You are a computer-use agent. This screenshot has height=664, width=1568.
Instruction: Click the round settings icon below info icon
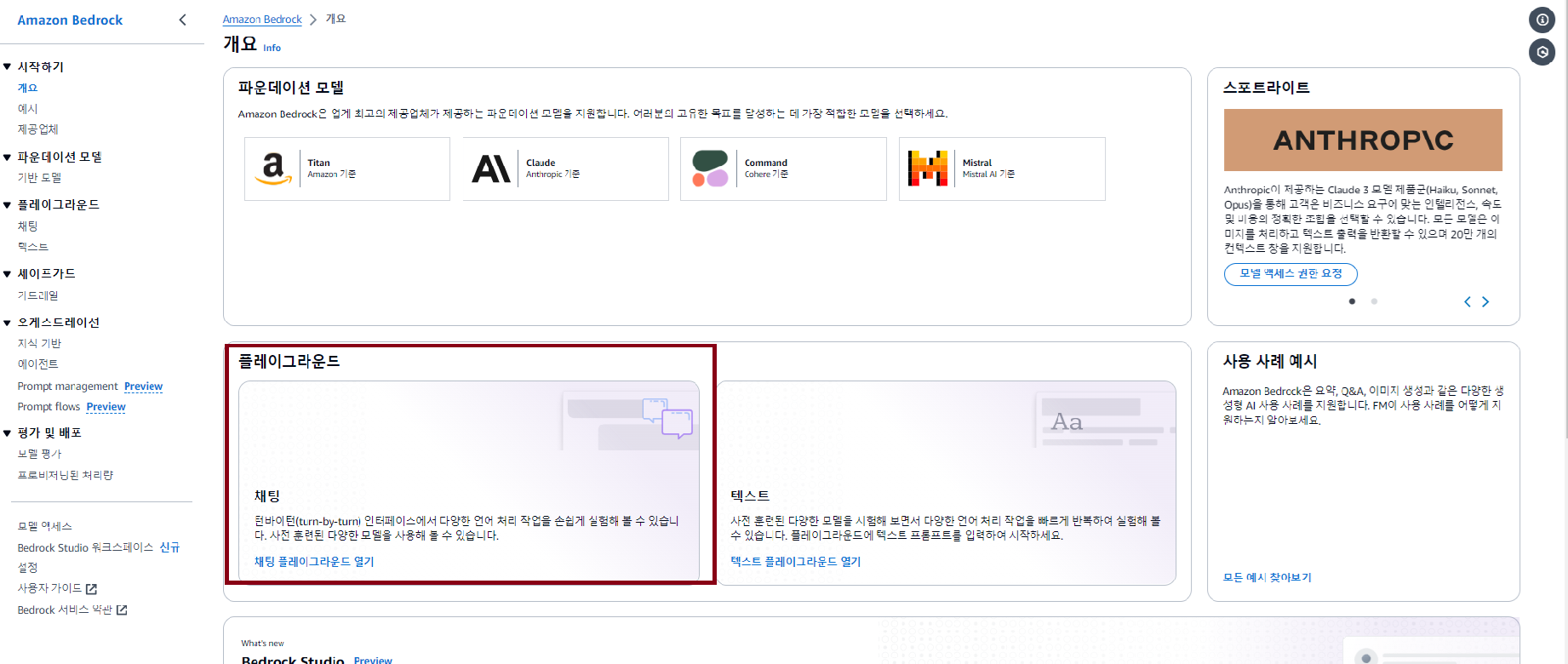[1542, 52]
